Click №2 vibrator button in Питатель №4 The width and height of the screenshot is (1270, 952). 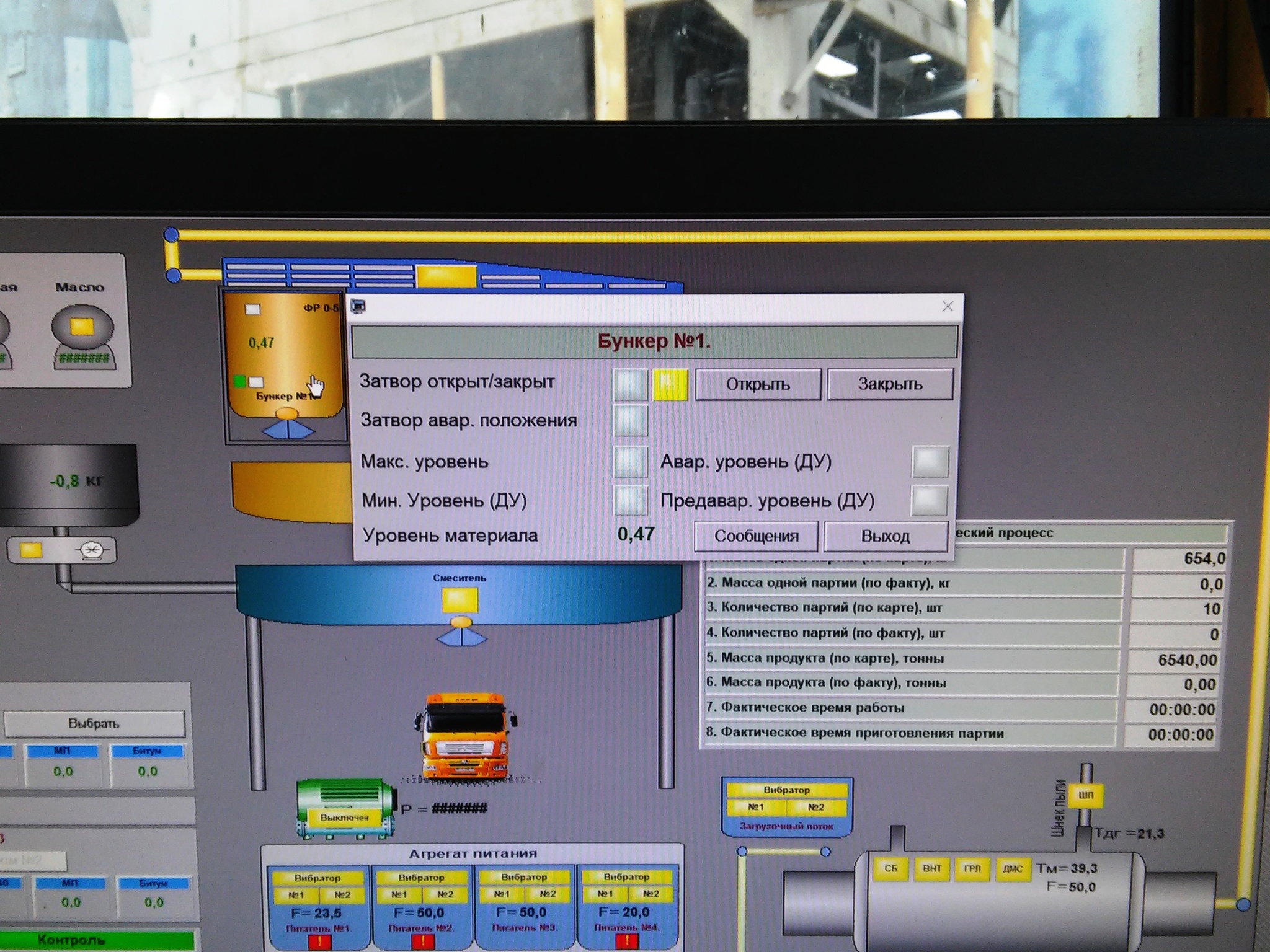coord(651,894)
